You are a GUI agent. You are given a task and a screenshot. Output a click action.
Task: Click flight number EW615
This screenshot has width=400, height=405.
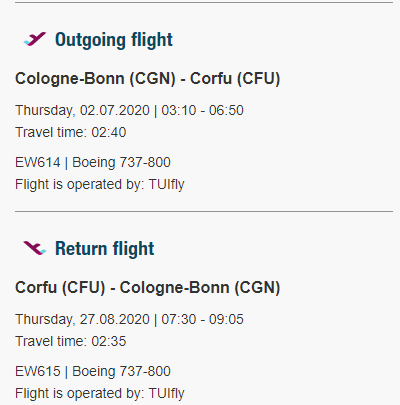coord(38,371)
